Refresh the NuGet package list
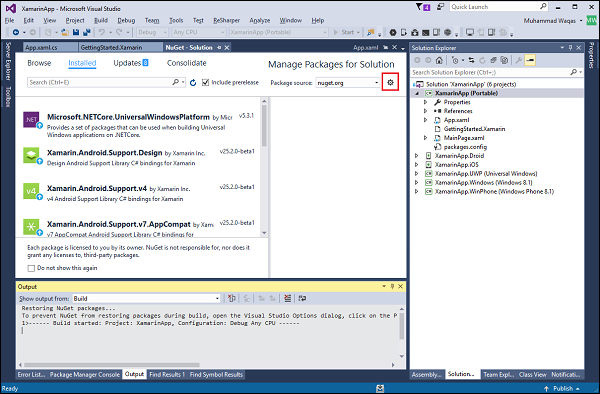The width and height of the screenshot is (600, 394). (x=193, y=83)
